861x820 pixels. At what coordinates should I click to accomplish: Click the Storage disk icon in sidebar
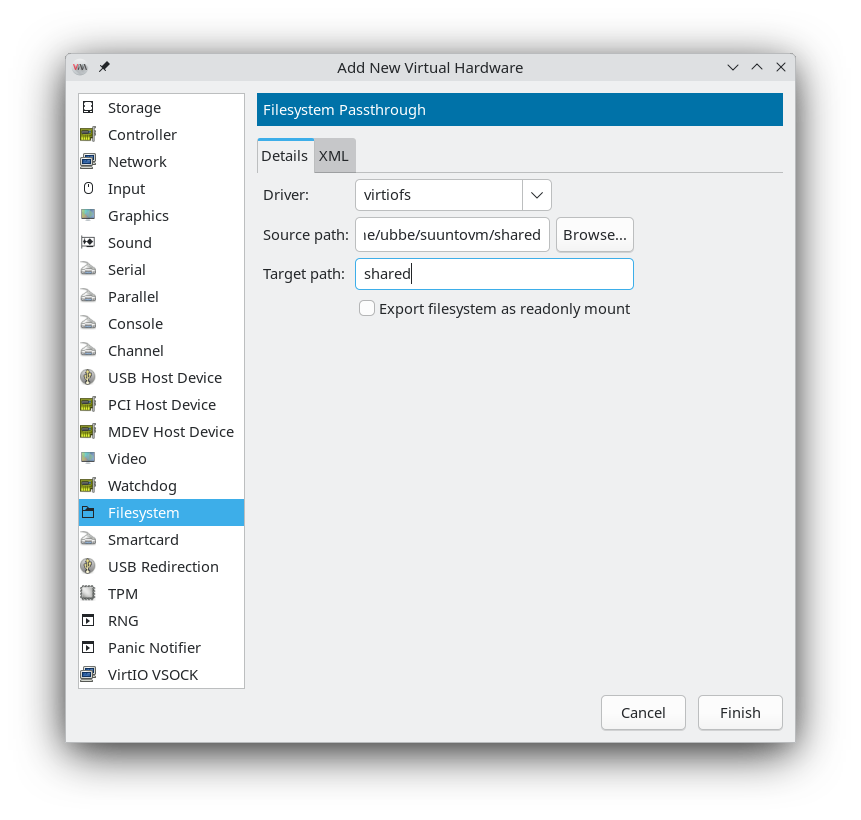click(x=88, y=108)
